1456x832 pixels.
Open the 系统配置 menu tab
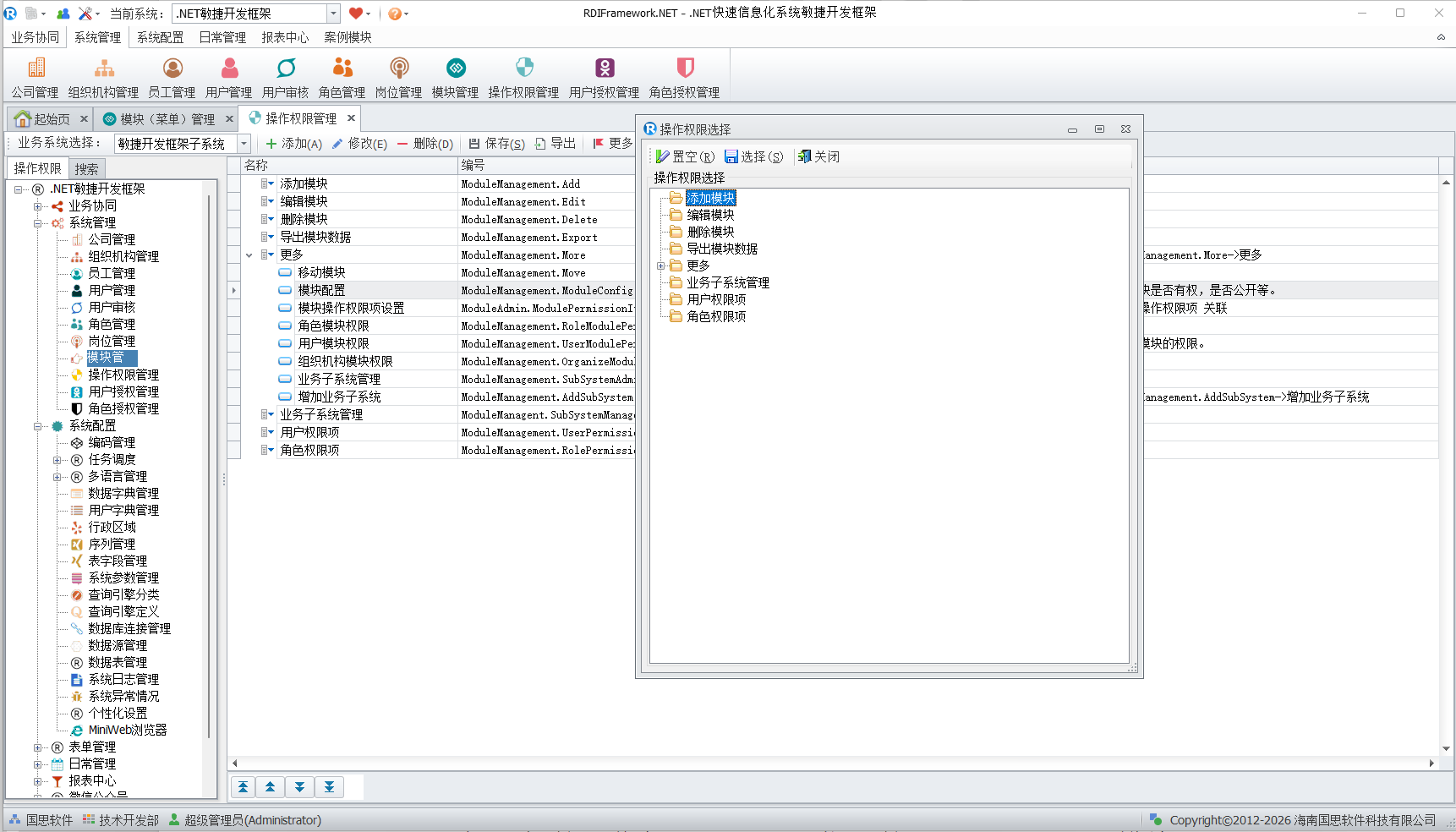click(x=160, y=37)
